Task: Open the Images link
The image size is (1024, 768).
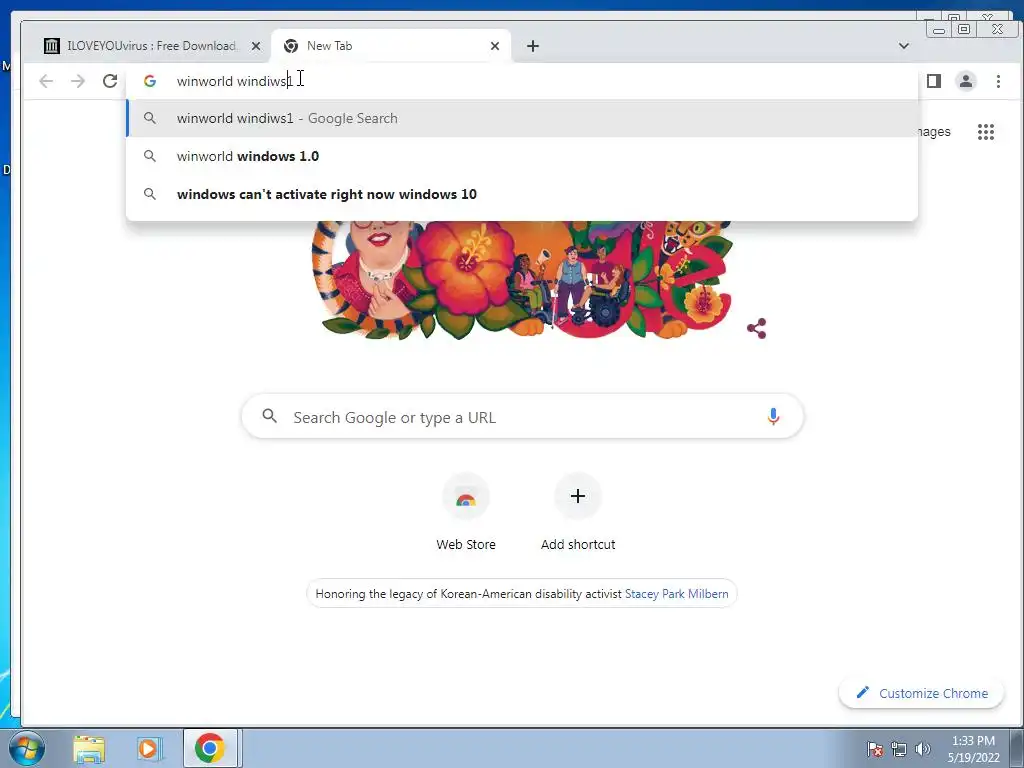Action: pos(934,132)
